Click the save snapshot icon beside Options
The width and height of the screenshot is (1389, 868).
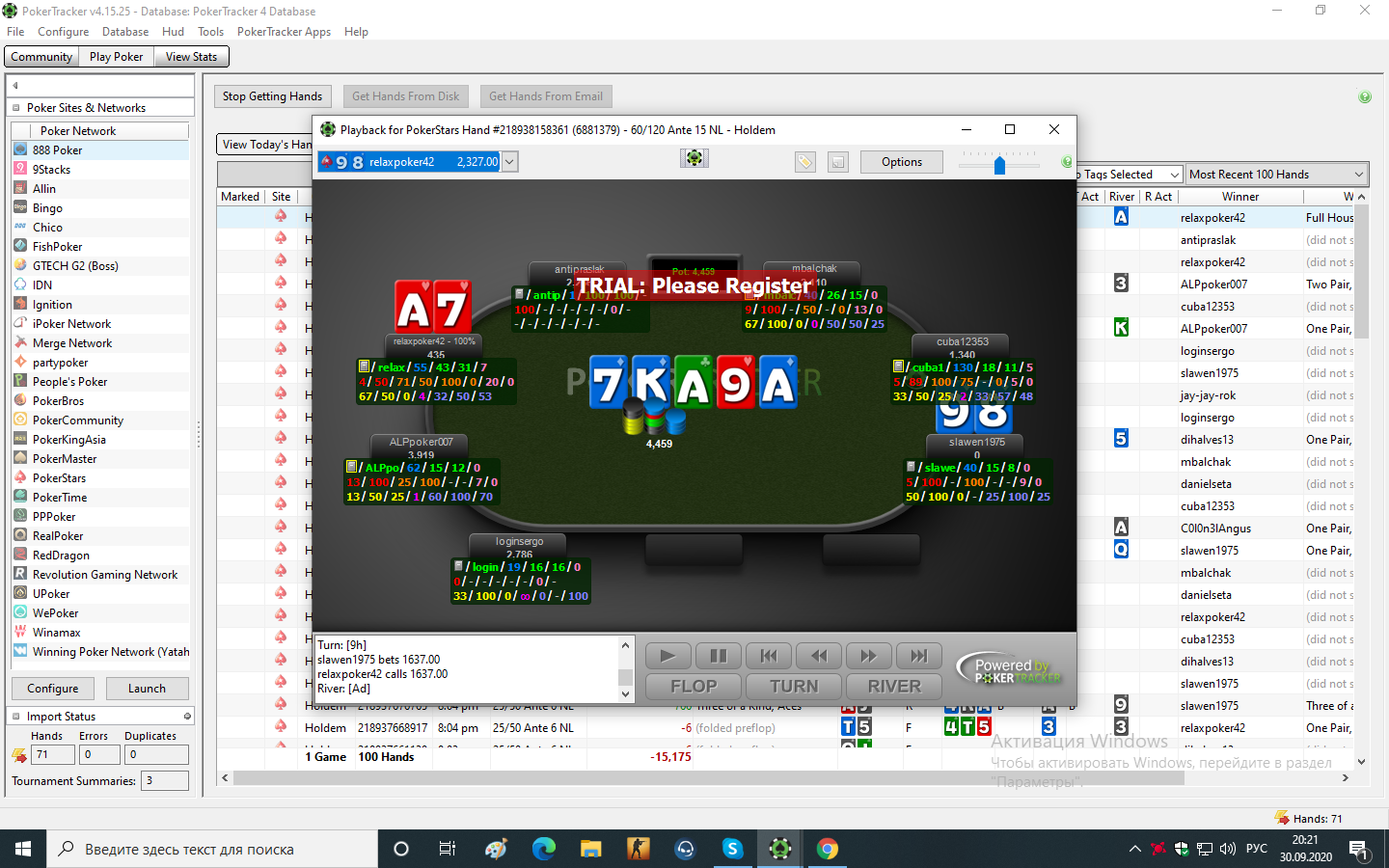pyautogui.click(x=838, y=162)
